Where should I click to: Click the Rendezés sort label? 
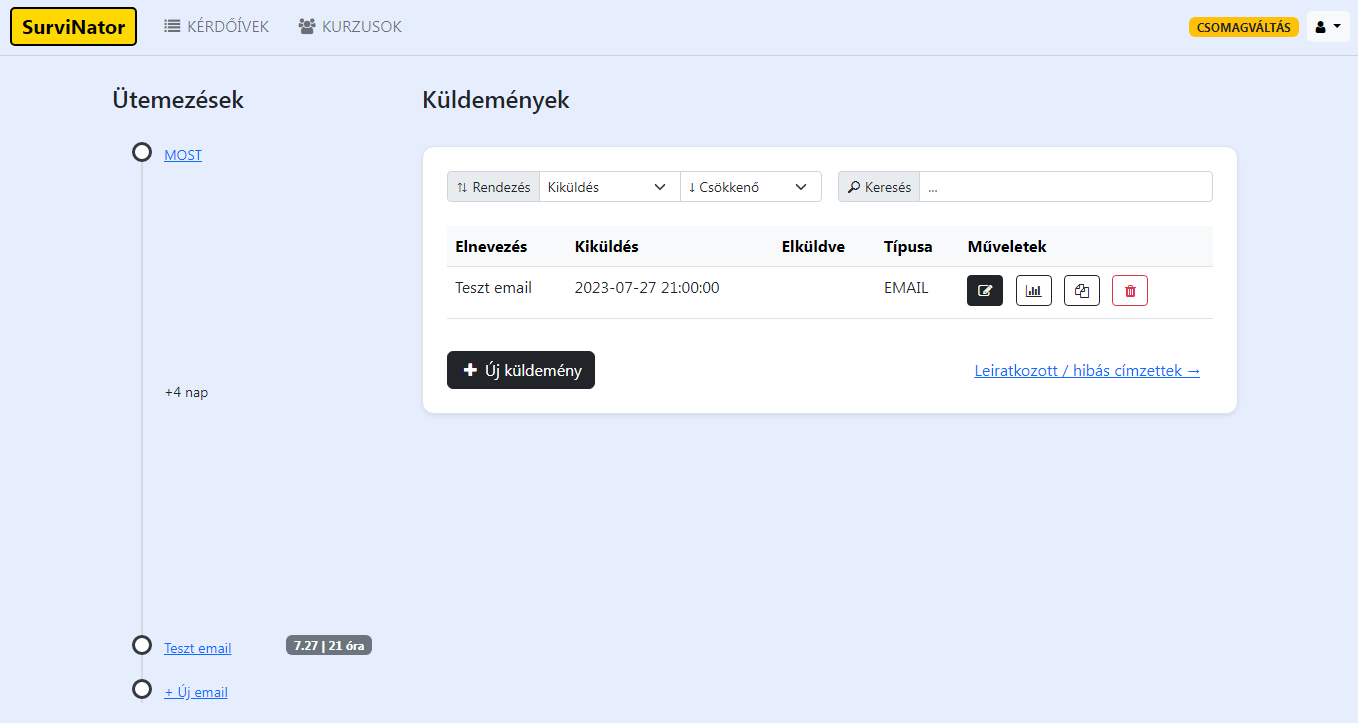pyautogui.click(x=493, y=187)
